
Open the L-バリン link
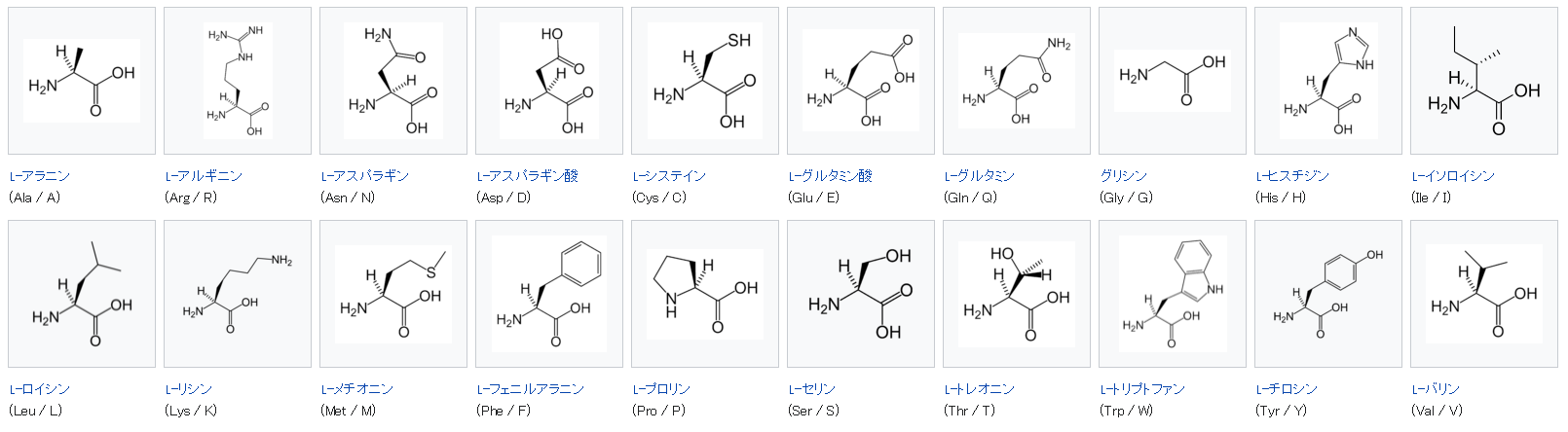(1436, 389)
